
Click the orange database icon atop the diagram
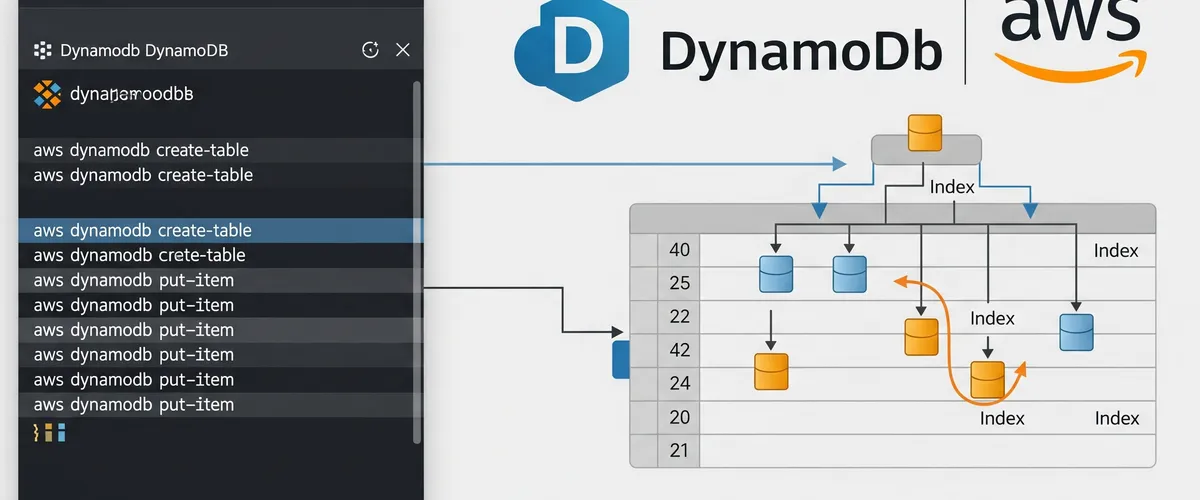(x=925, y=134)
